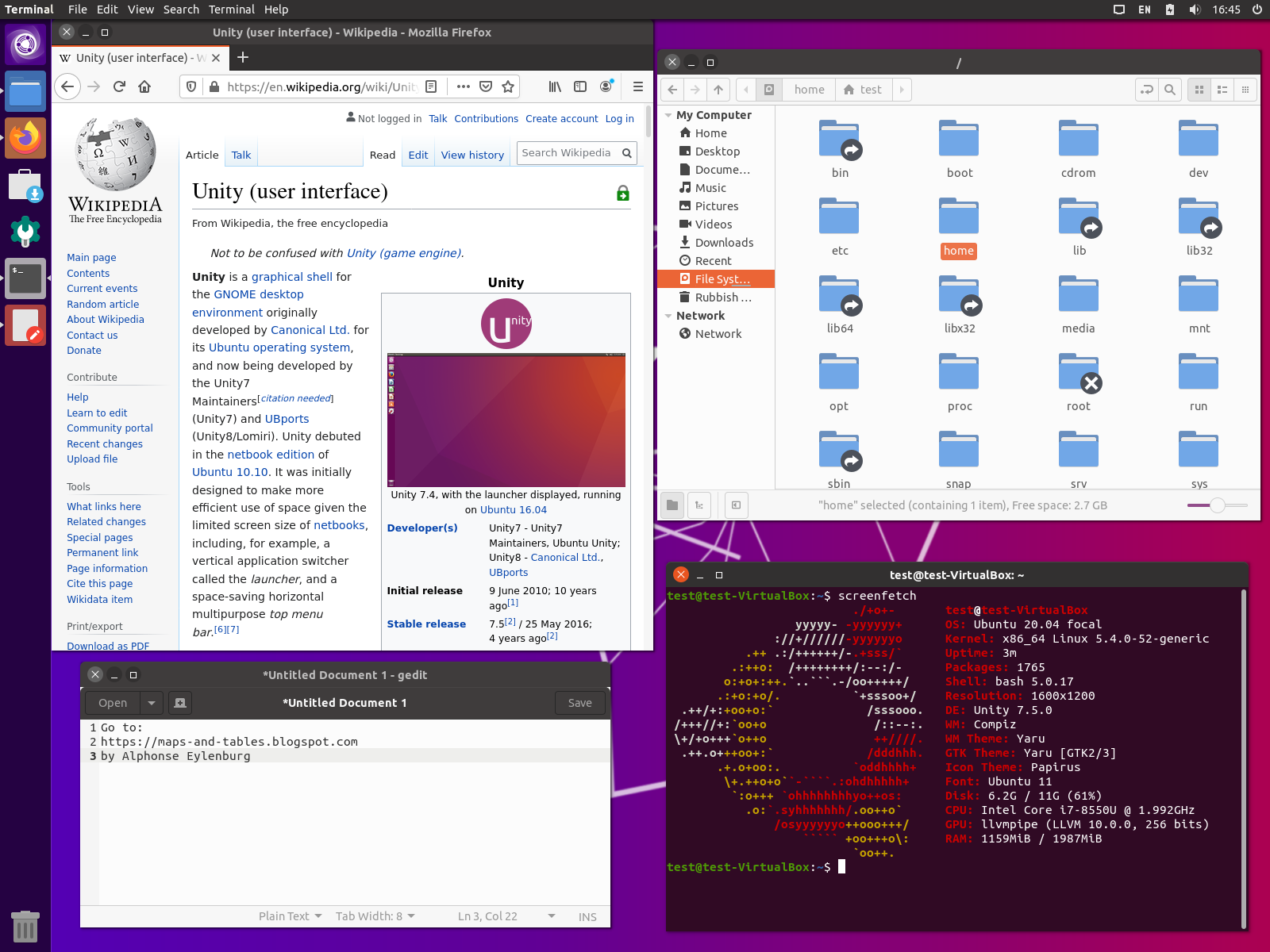
Task: Toggle location entry in file manager toolbar
Action: (1146, 90)
